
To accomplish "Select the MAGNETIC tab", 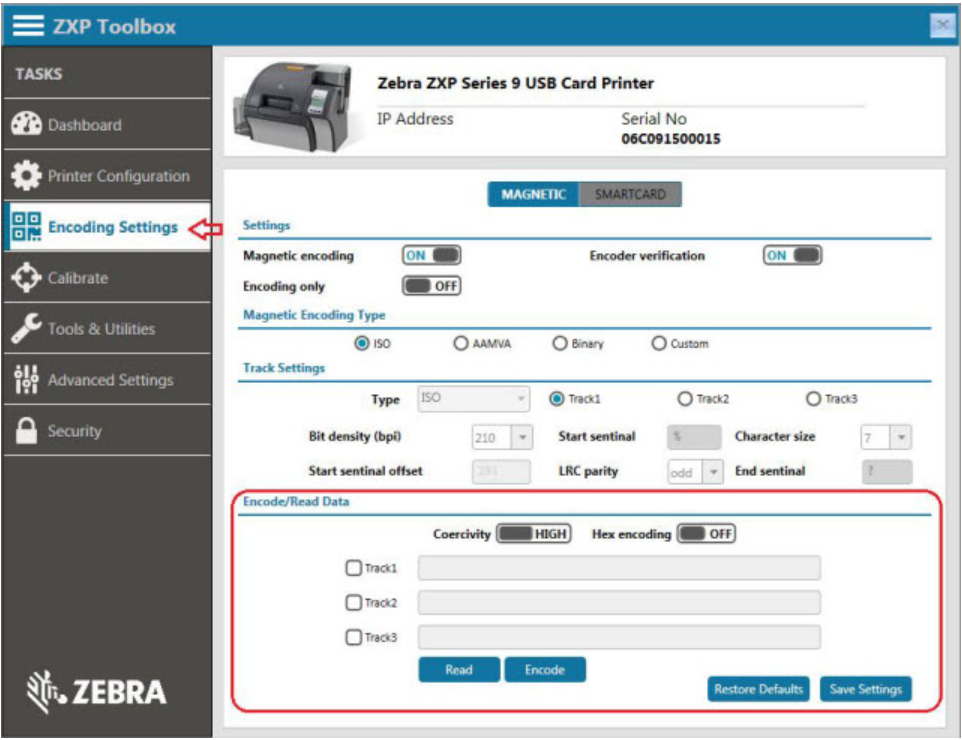I will click(x=533, y=195).
